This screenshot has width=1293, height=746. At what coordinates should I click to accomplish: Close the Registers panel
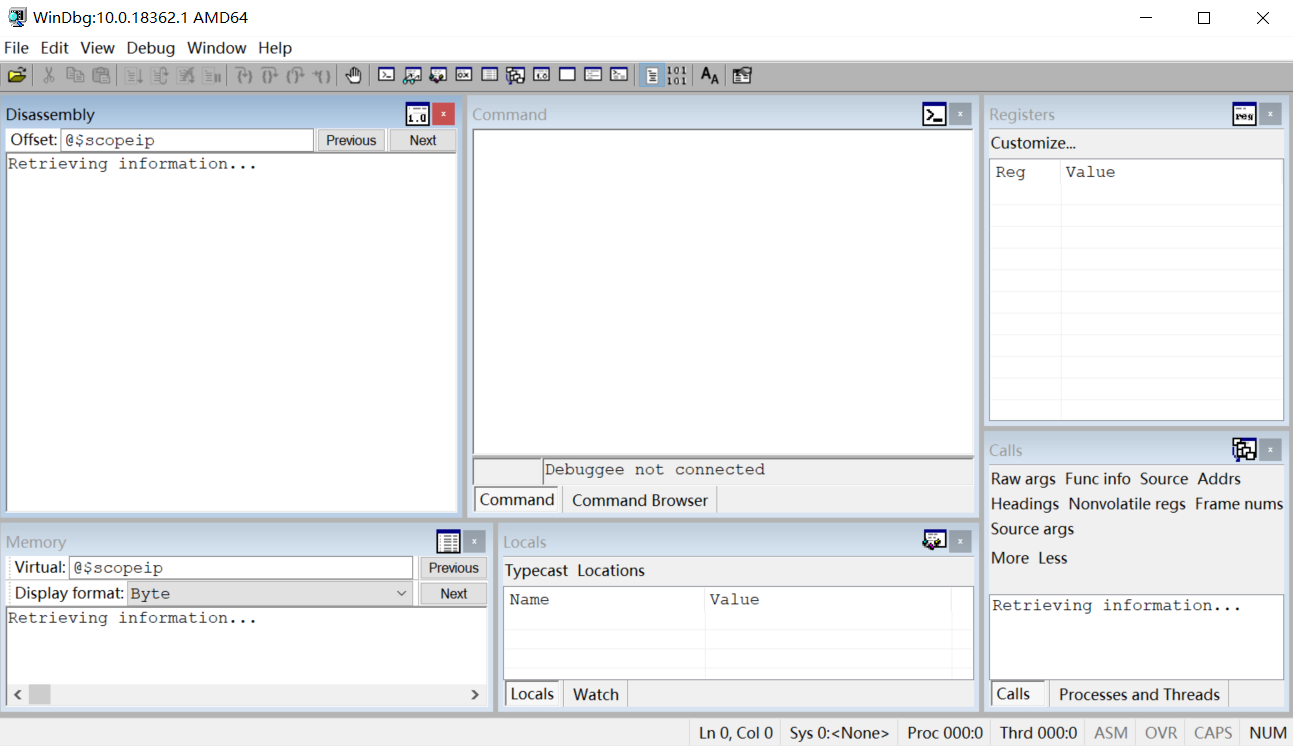(1270, 114)
